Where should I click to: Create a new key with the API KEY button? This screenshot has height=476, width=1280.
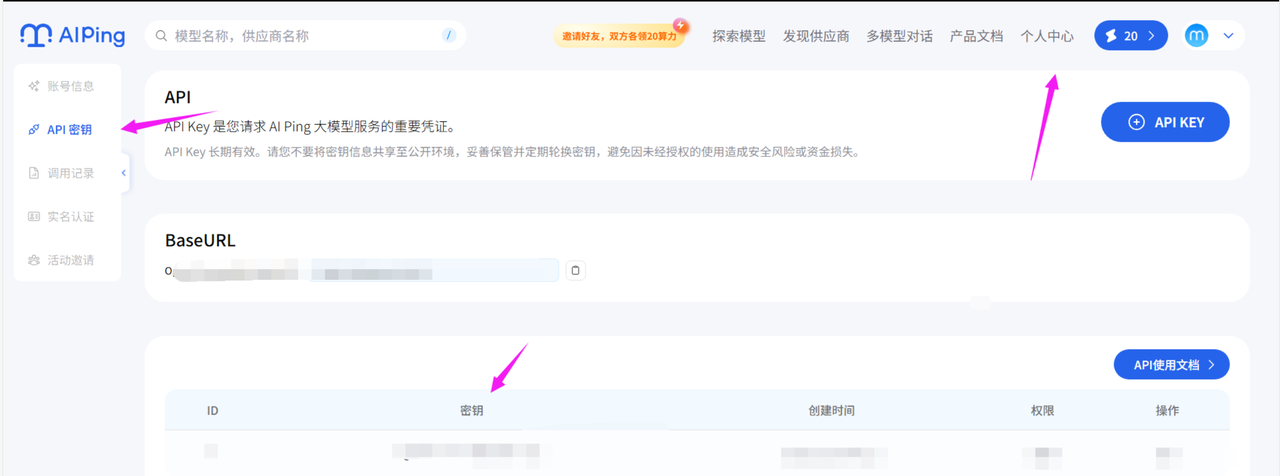point(1165,122)
